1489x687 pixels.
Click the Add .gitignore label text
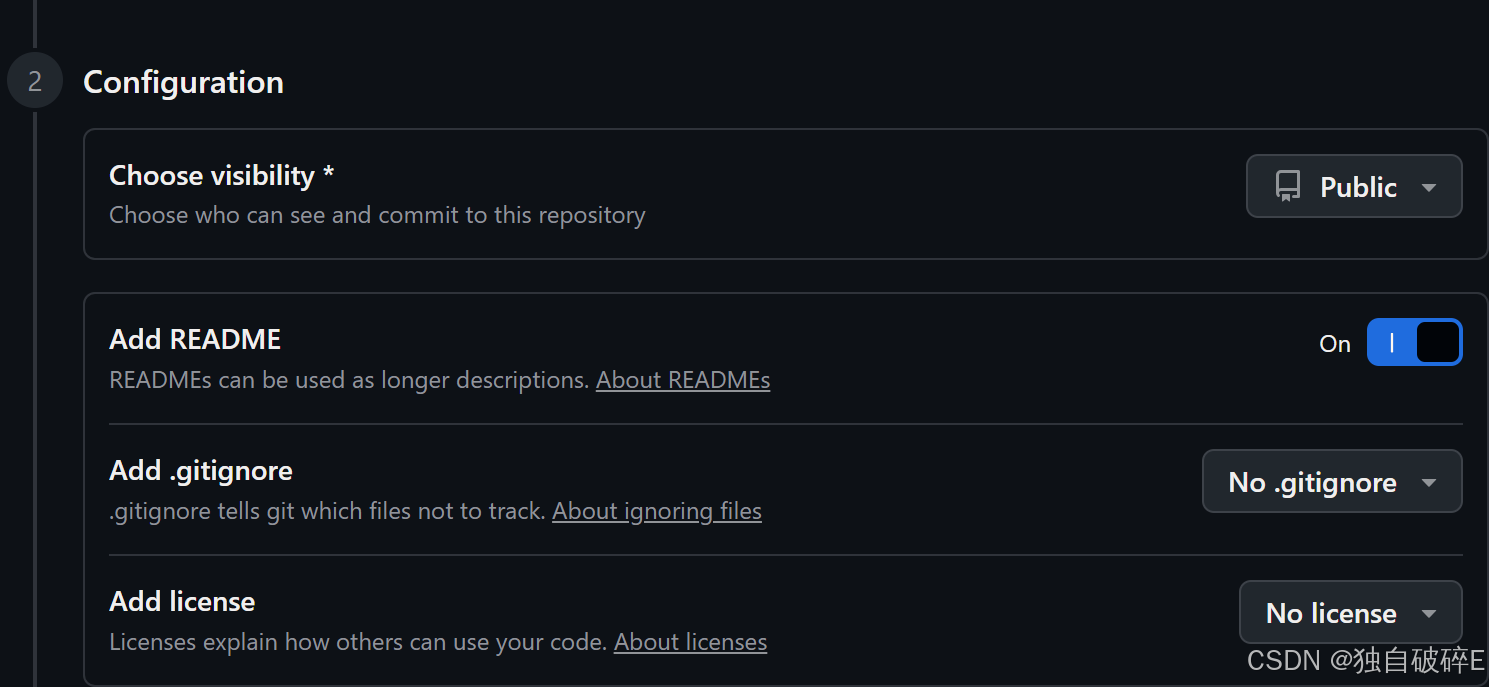(x=201, y=471)
